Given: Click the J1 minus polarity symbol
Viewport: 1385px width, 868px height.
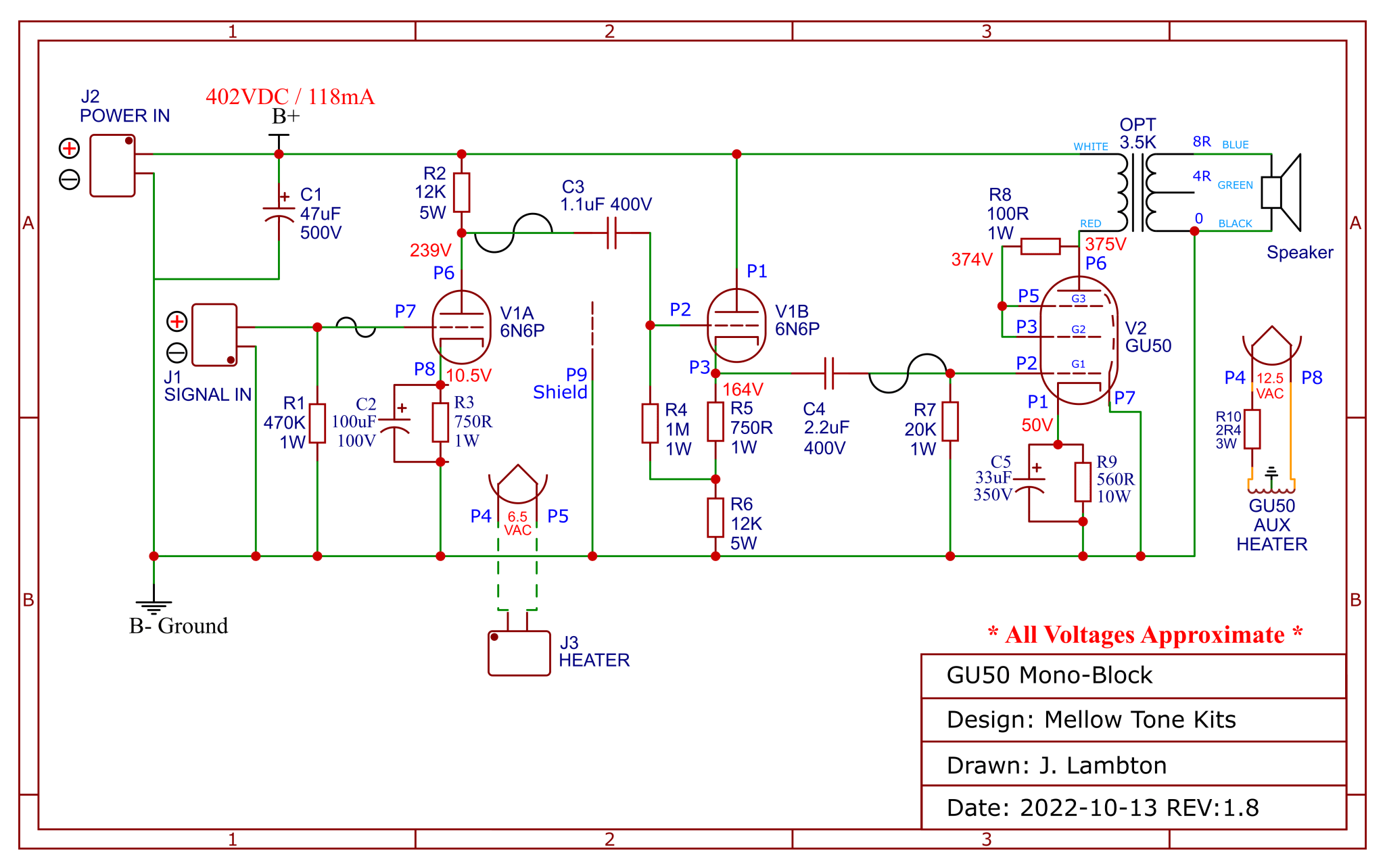Looking at the screenshot, I should click(x=177, y=353).
